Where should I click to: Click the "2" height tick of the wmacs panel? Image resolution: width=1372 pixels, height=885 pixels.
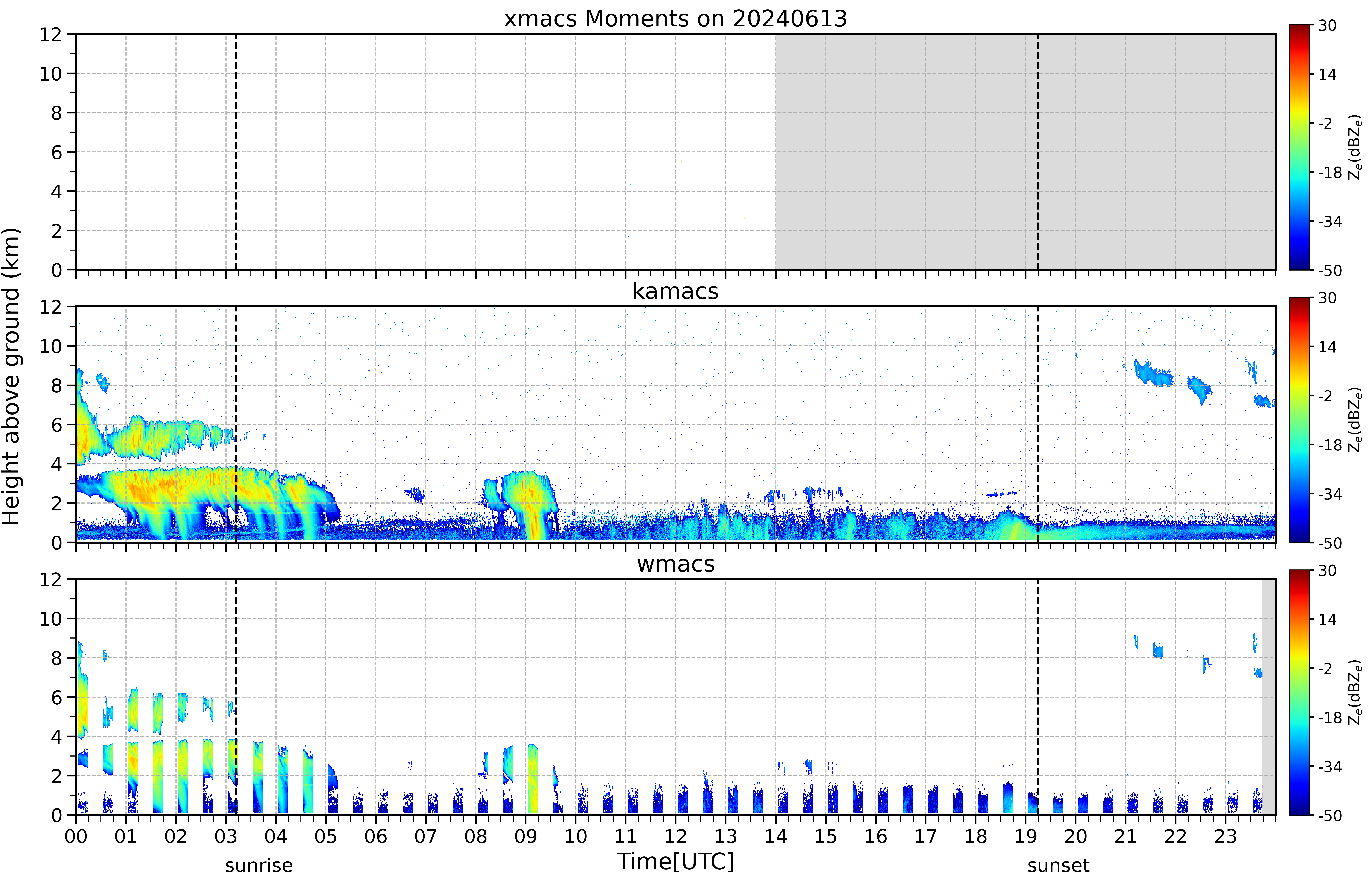56,776
